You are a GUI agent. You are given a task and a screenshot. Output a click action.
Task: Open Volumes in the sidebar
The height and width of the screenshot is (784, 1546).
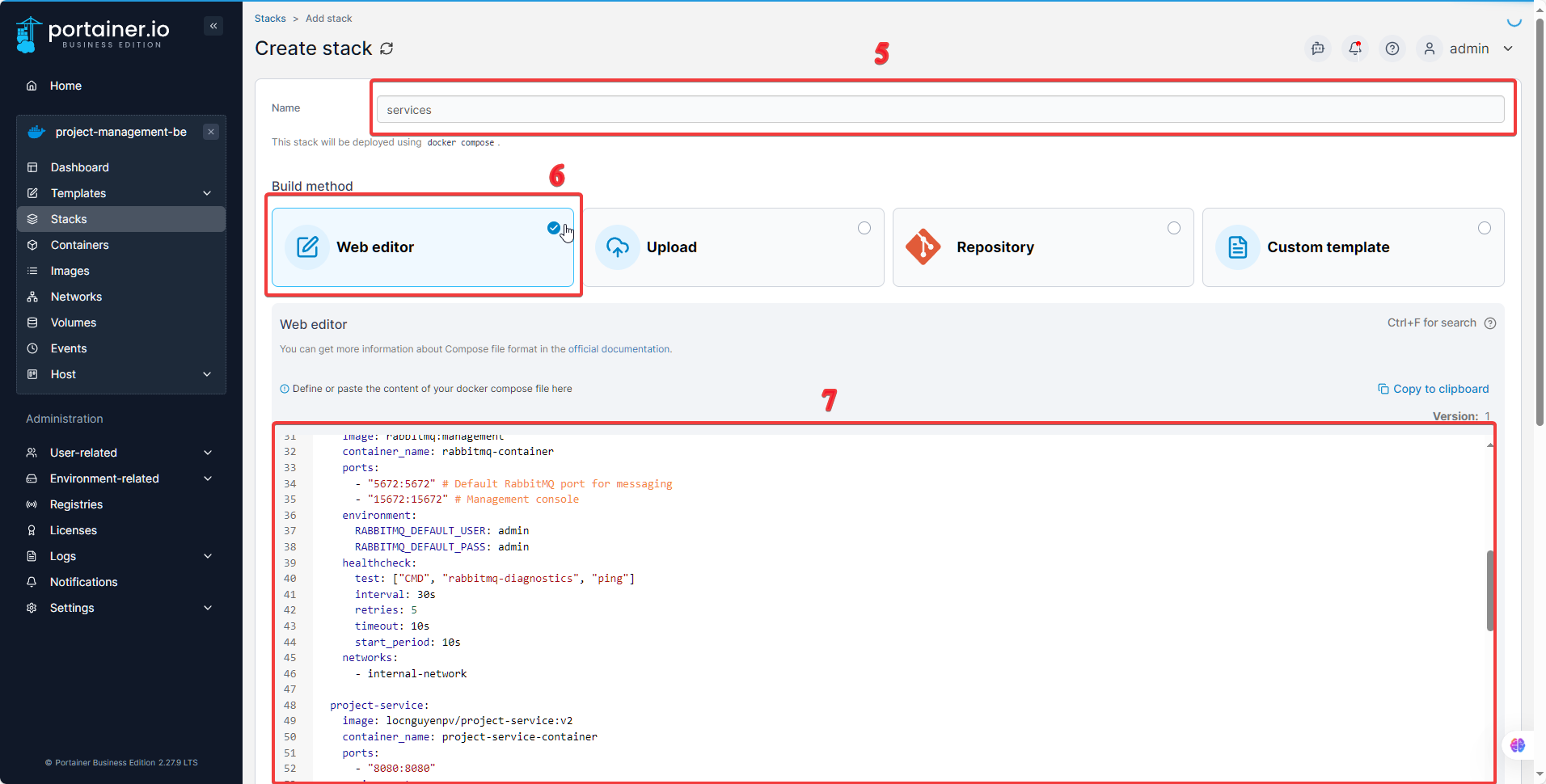[x=73, y=322]
